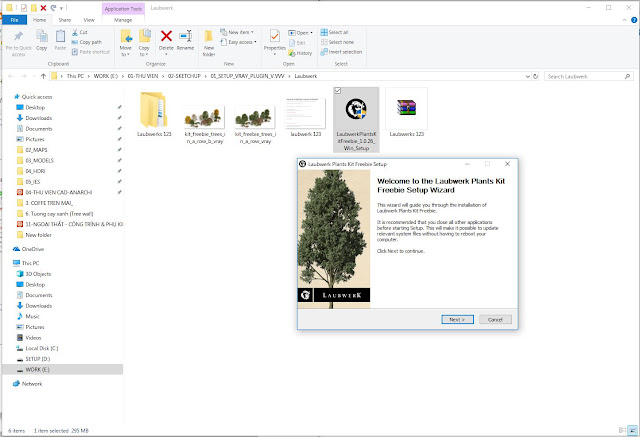Image resolution: width=640 pixels, height=437 pixels.
Task: Click the red Delete icon
Action: tap(166, 36)
